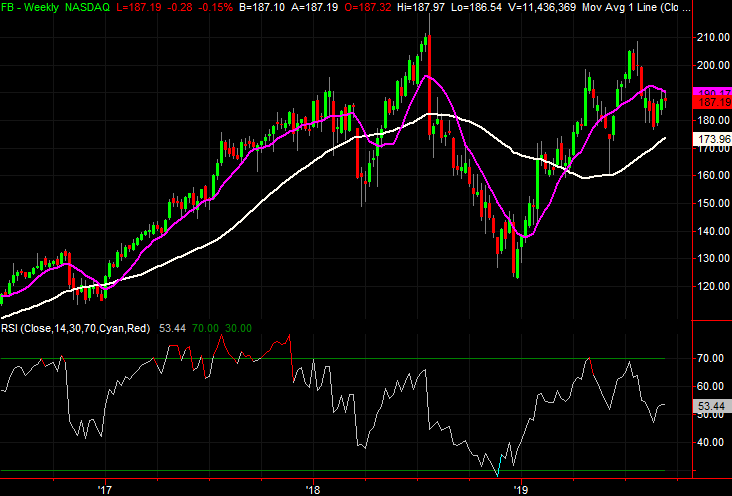Click the RSI oversold 30.00 header value
This screenshot has width=732, height=496.
click(x=238, y=329)
